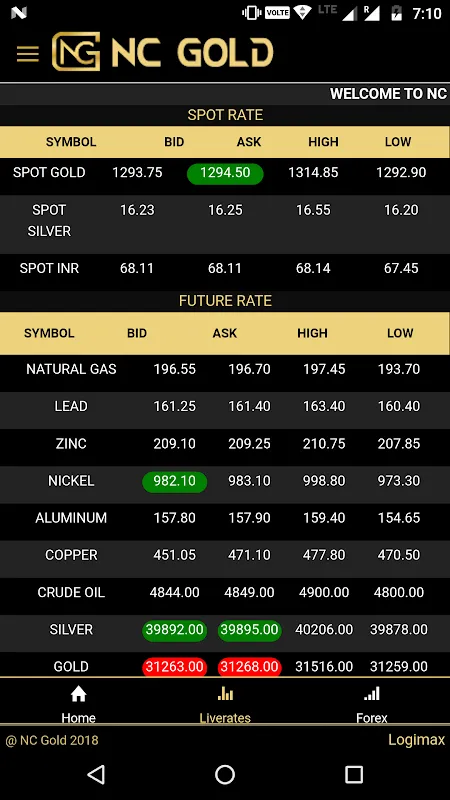The image size is (450, 800).
Task: Tap the NC Gold logo
Action: [x=162, y=52]
